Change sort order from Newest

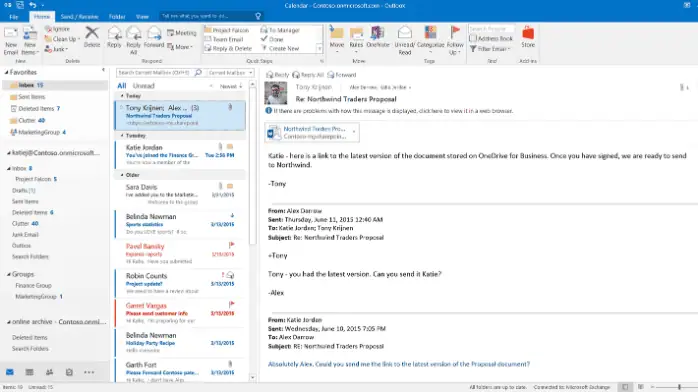point(231,86)
